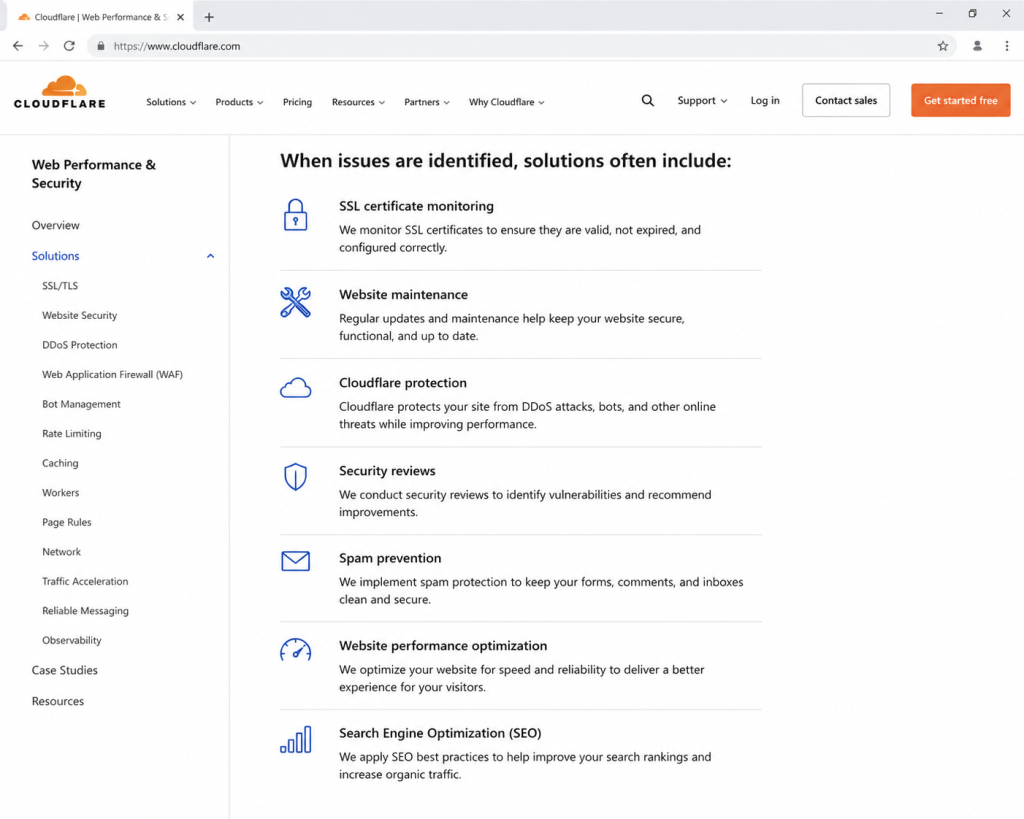Click the Cloudflare logo in header
The image size is (1024, 819).
[59, 93]
